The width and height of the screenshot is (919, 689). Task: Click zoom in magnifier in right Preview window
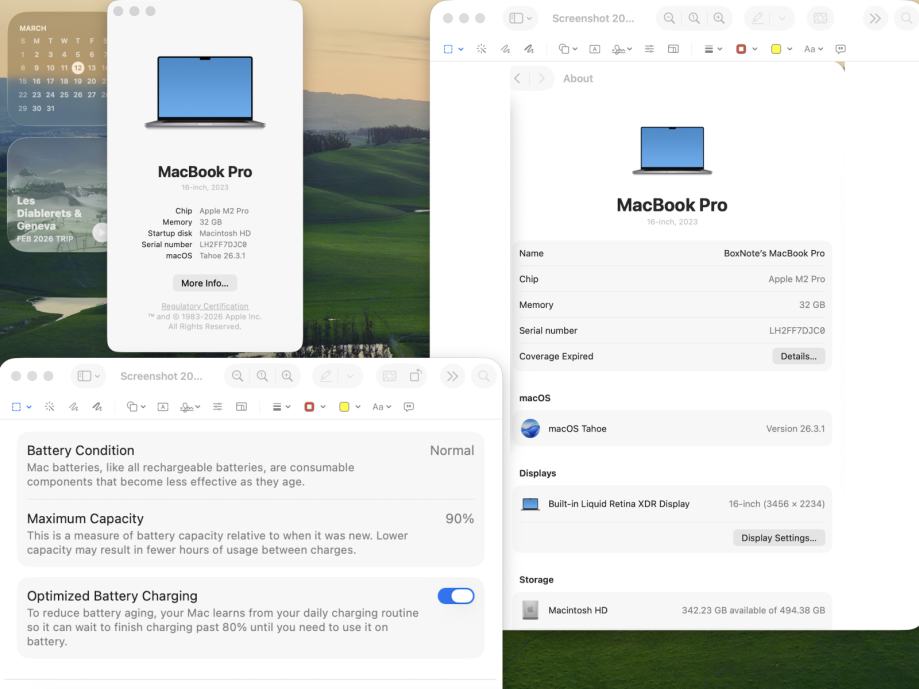tap(719, 18)
